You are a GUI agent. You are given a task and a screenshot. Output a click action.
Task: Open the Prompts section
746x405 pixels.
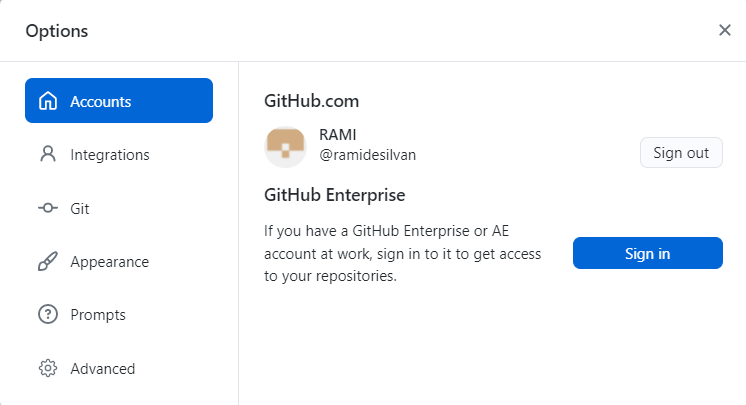(x=98, y=315)
